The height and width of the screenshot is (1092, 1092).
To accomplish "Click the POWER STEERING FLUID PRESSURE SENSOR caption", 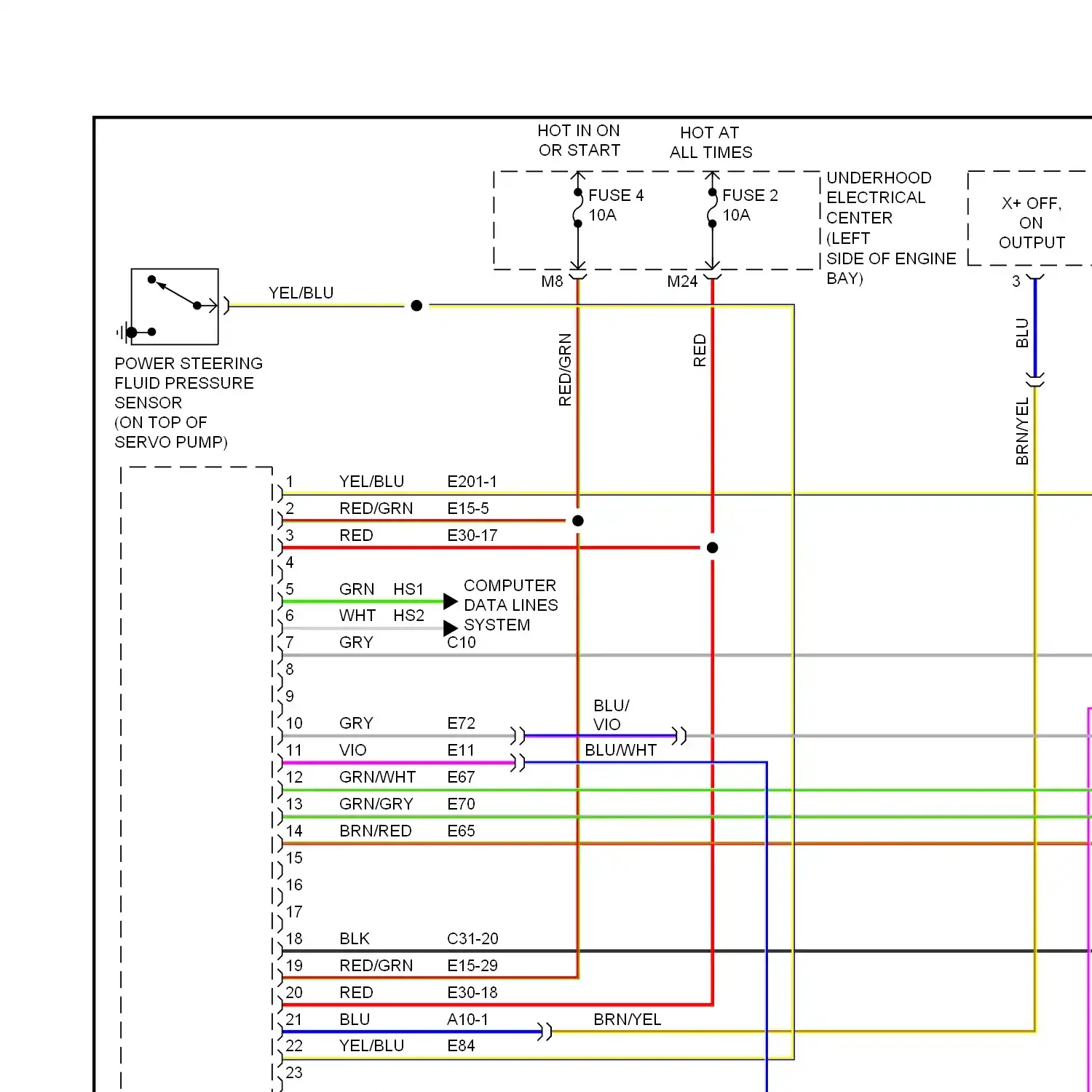I will [189, 403].
